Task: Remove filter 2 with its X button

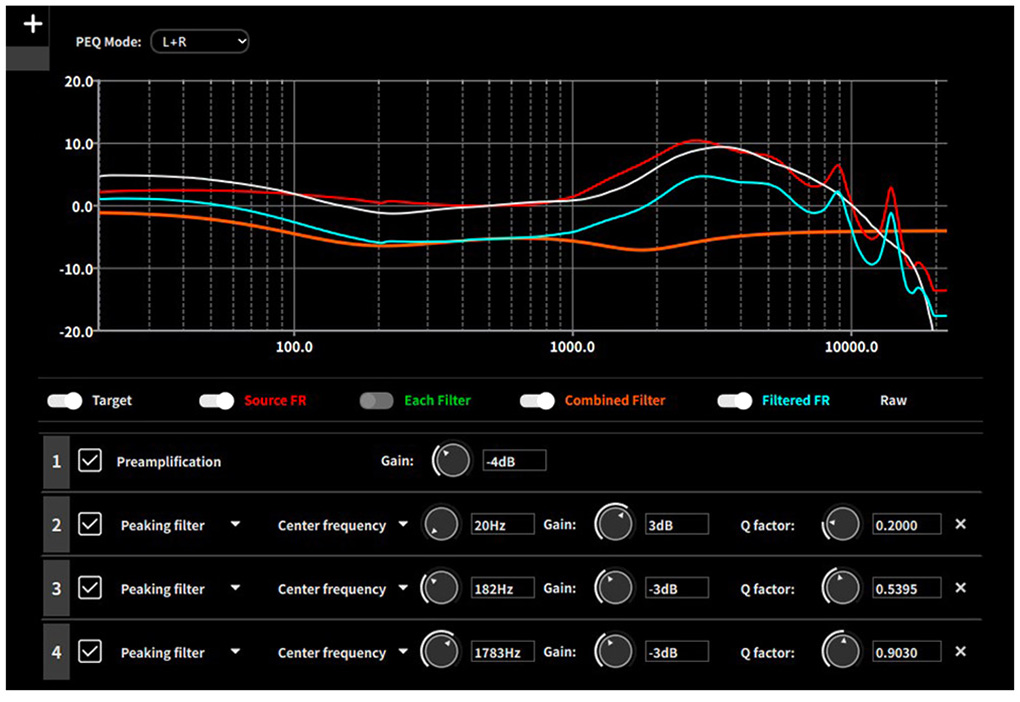Action: click(959, 524)
